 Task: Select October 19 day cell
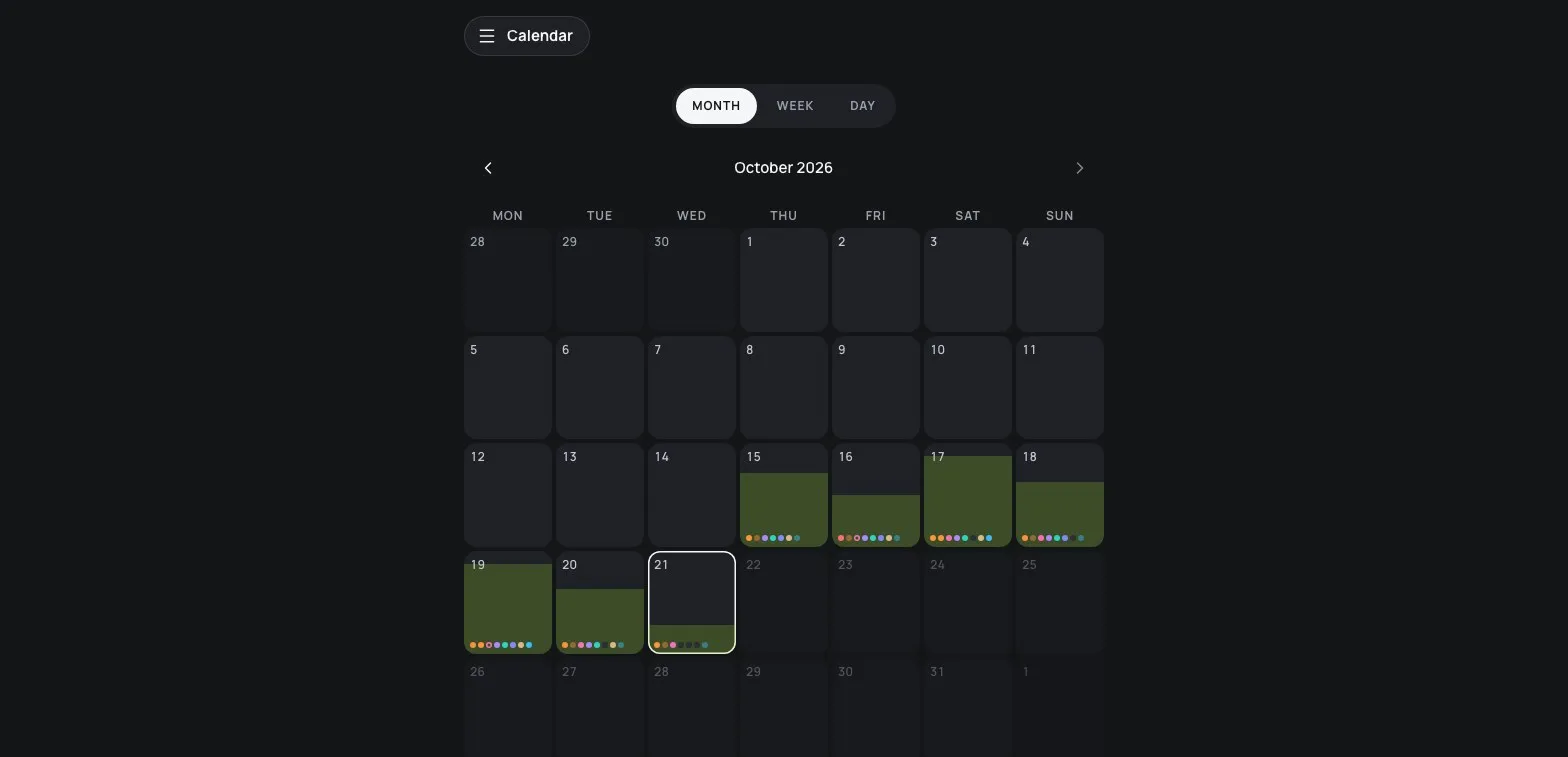[508, 603]
